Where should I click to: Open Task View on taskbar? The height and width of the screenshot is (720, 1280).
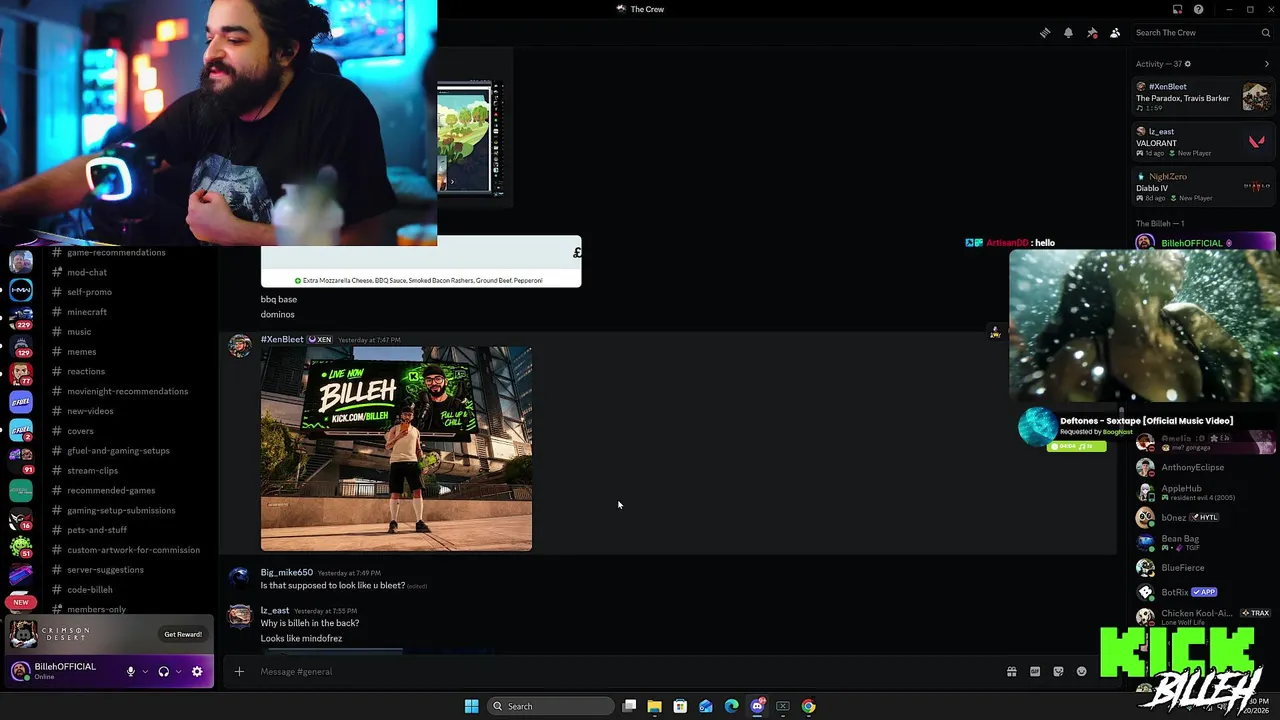tap(629, 706)
